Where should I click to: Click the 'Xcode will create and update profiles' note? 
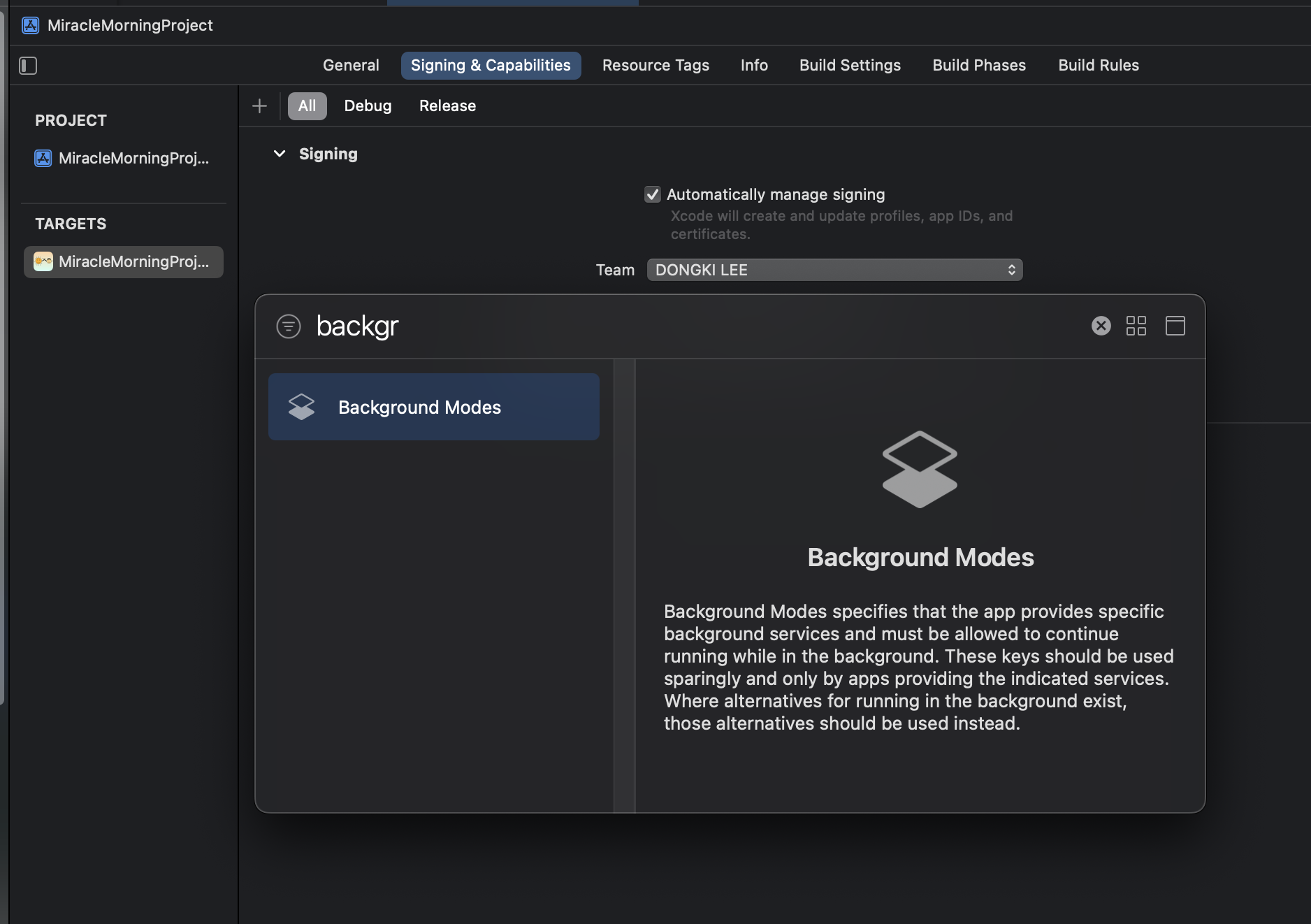[x=841, y=224]
